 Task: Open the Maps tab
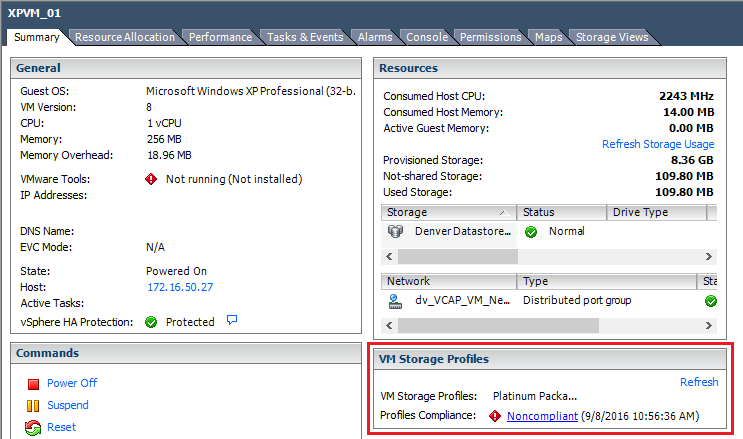[549, 37]
